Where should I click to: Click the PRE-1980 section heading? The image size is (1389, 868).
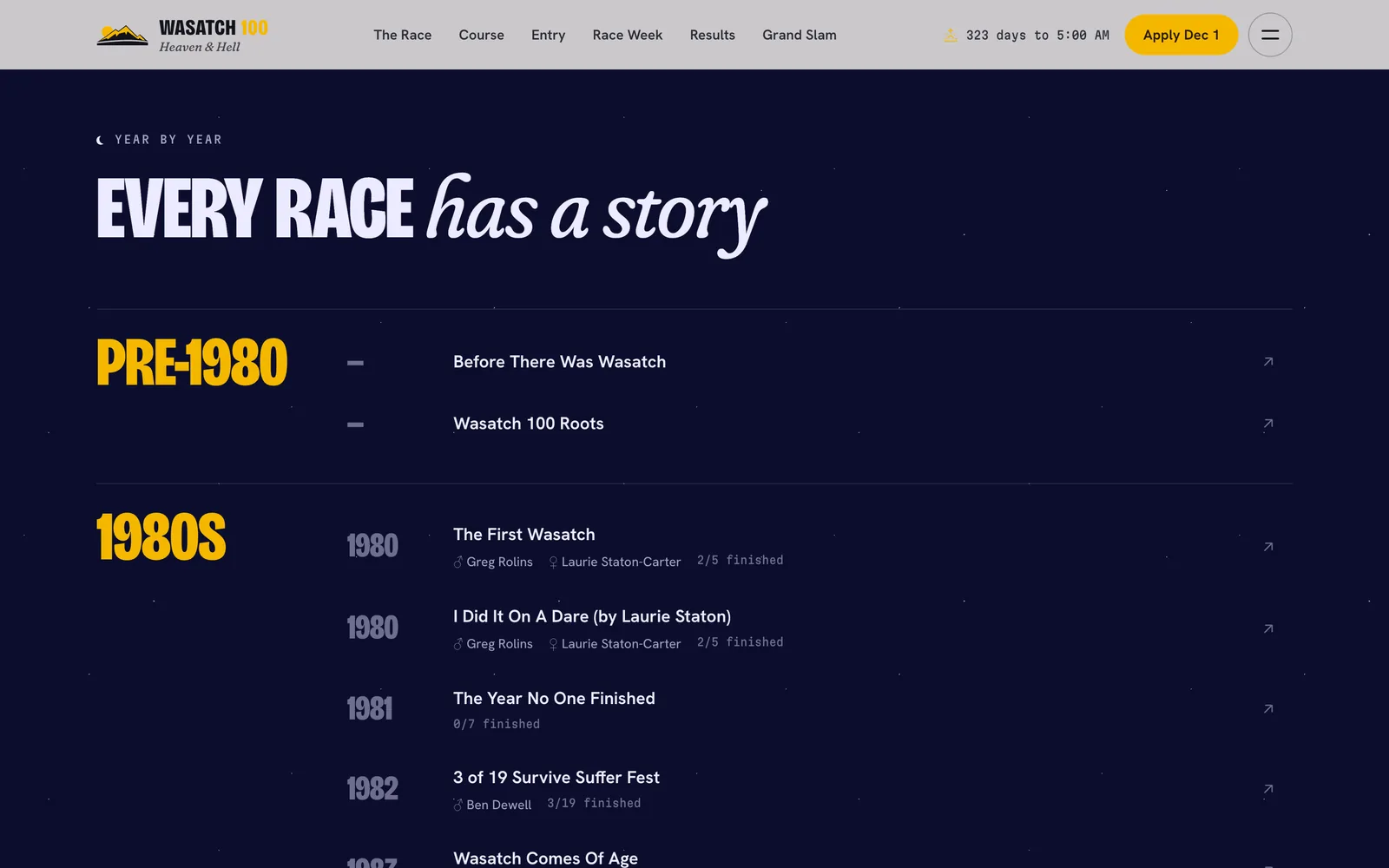pyautogui.click(x=192, y=363)
